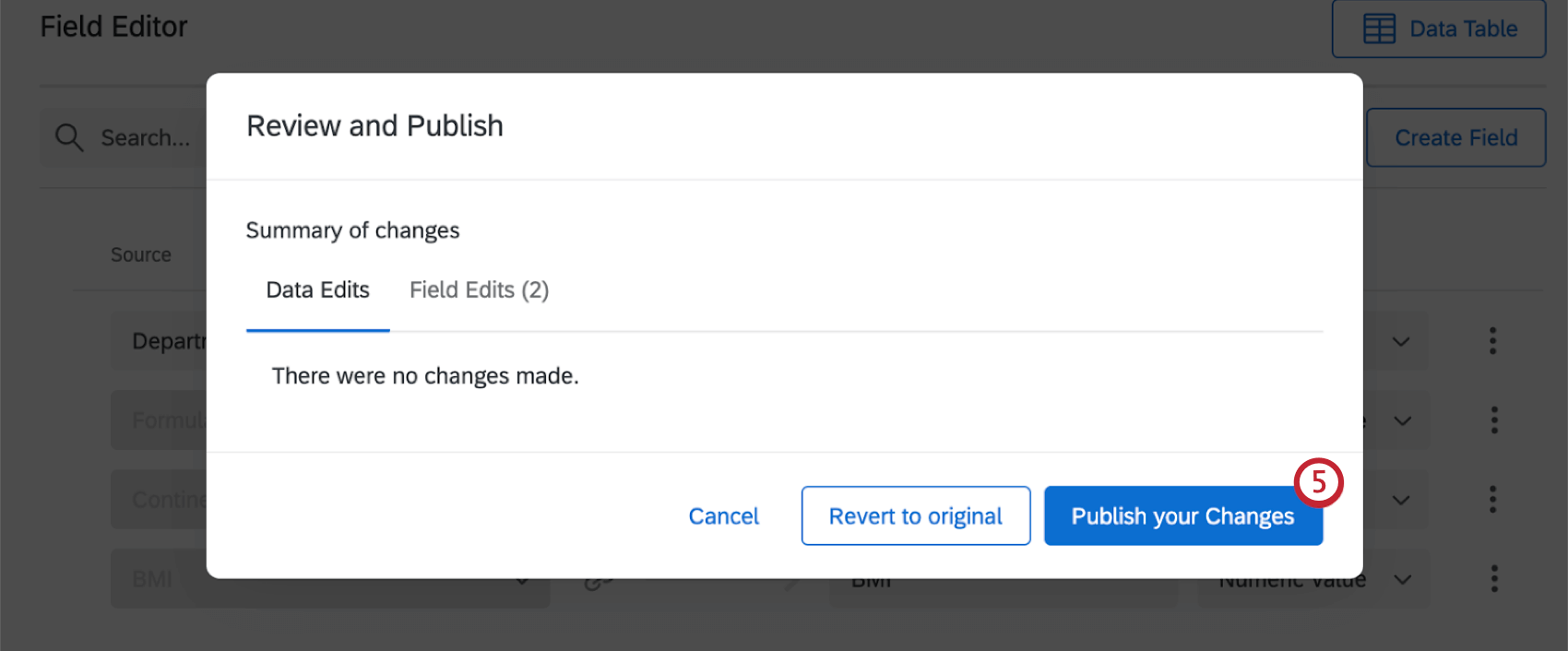Open three-dot menu for BMI row
Screen dimensions: 1568x651
1493,579
